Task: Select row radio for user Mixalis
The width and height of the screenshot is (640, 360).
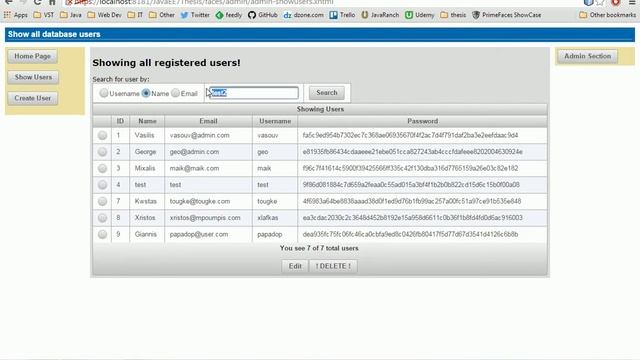Action: click(102, 168)
